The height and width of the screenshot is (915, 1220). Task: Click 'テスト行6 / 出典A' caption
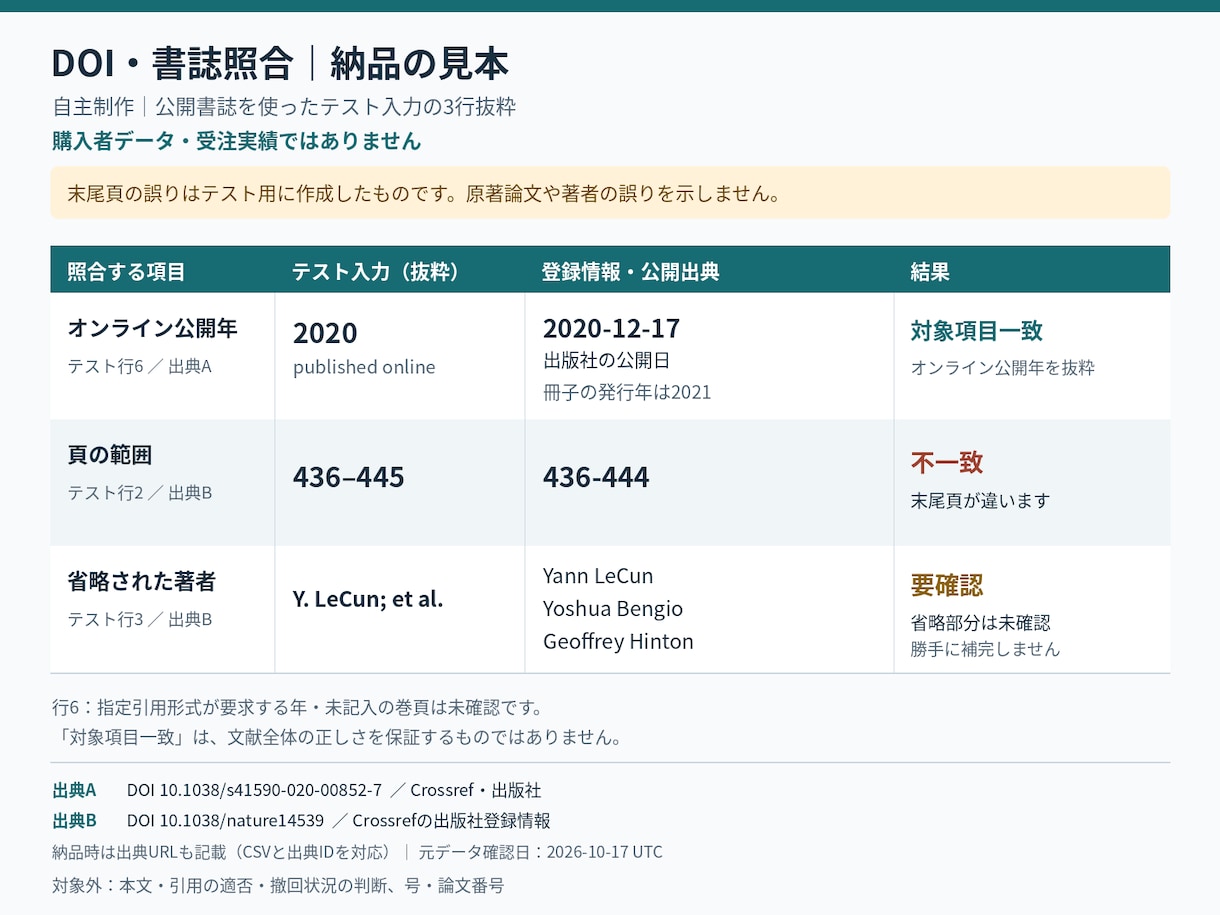click(x=140, y=366)
